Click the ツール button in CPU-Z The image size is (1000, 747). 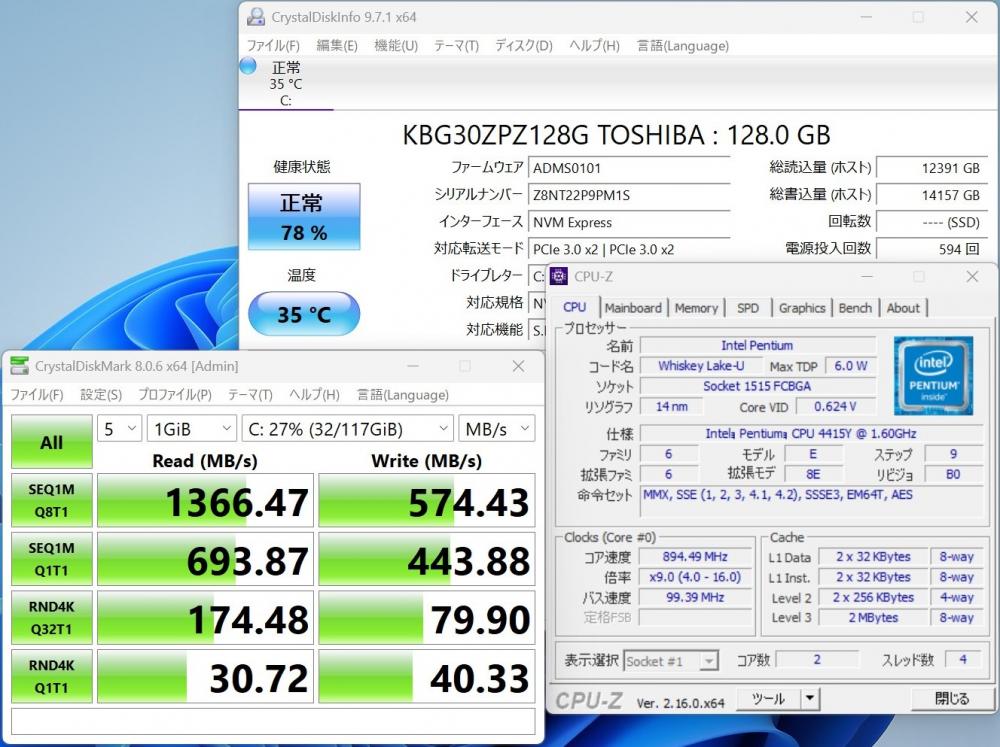pyautogui.click(x=767, y=699)
